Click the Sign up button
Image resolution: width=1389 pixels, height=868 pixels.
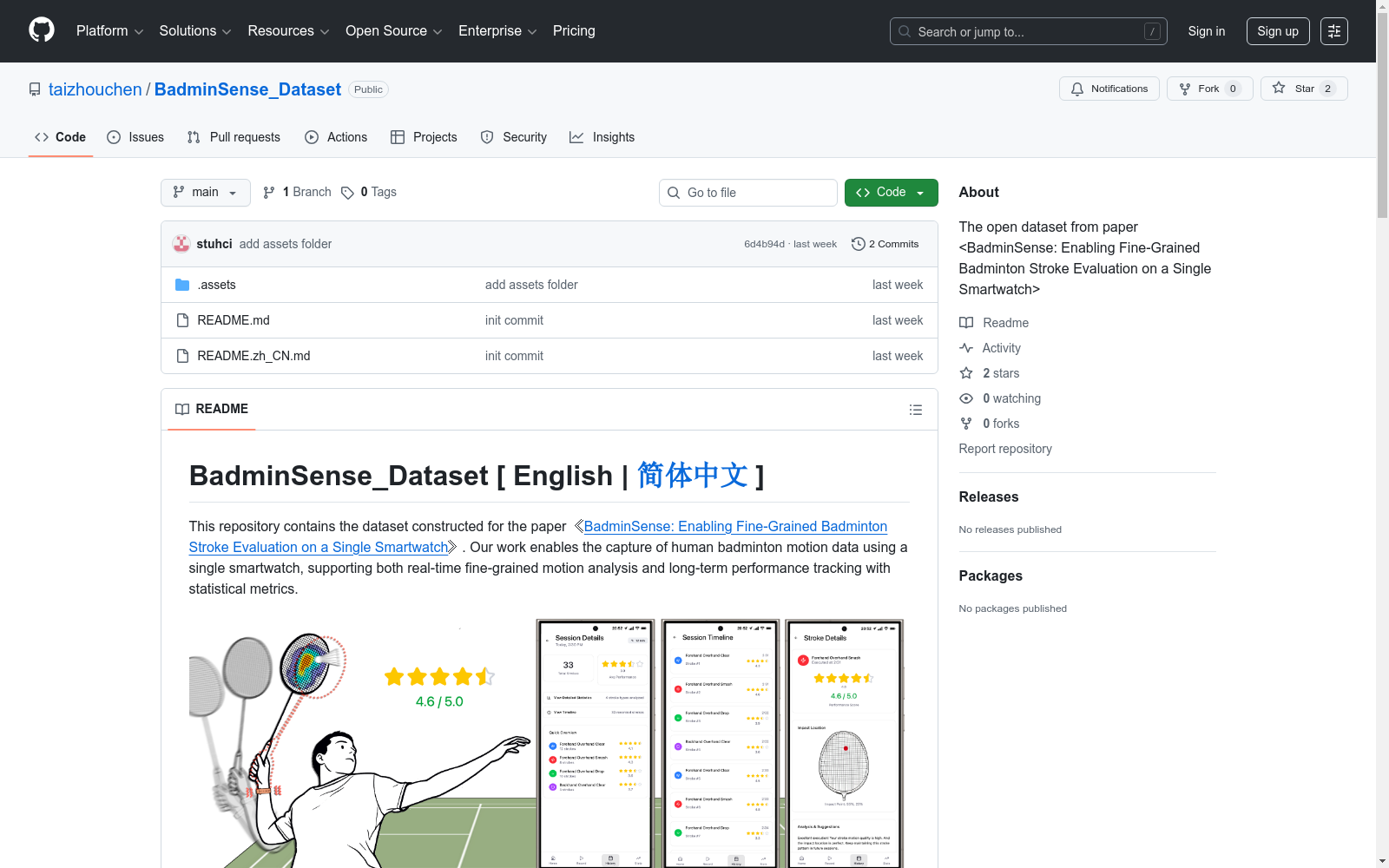(x=1278, y=31)
